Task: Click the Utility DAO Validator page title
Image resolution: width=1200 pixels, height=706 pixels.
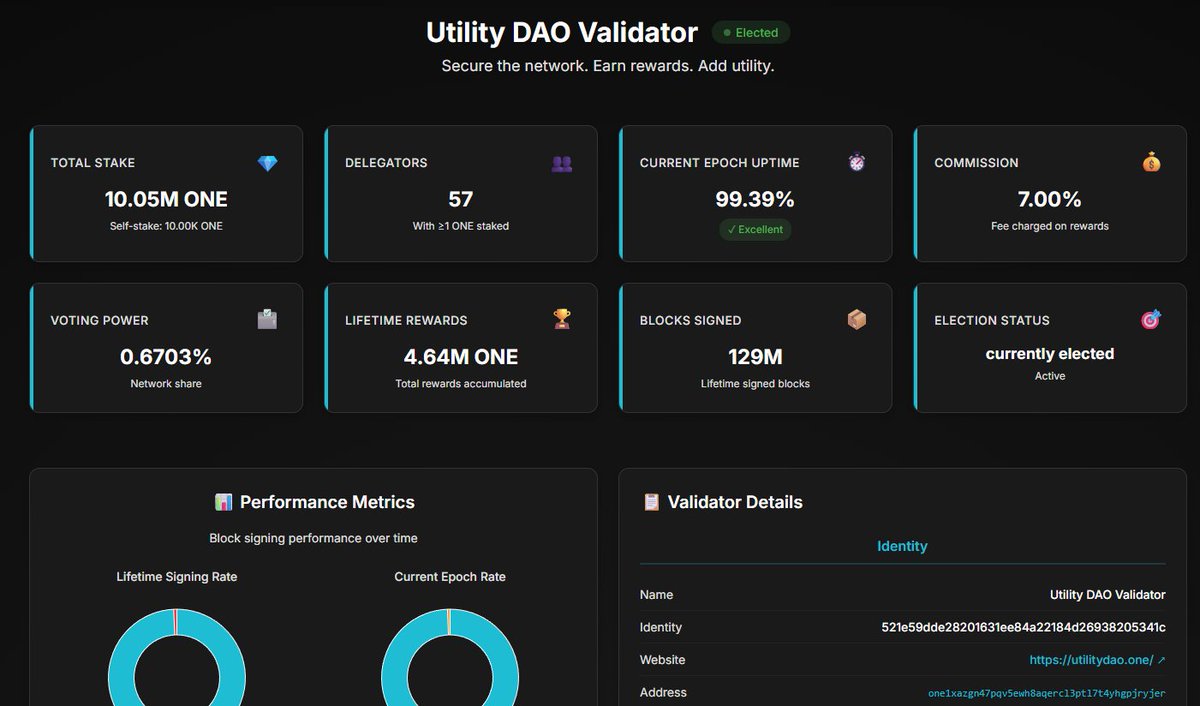Action: click(562, 32)
